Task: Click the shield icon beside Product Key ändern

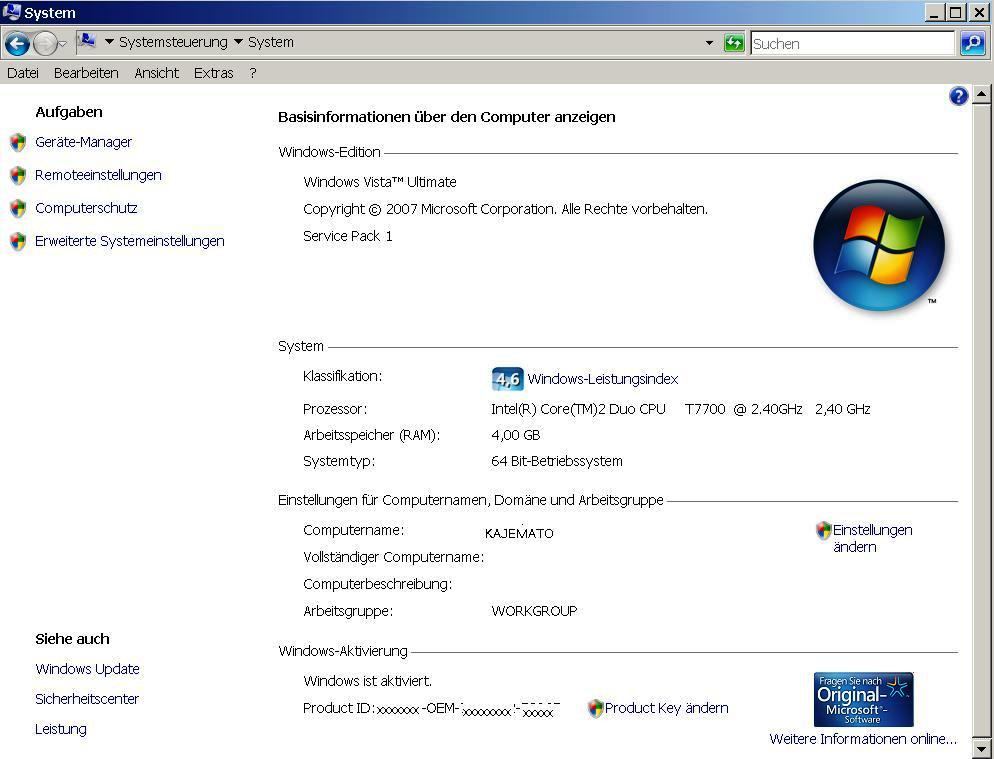Action: point(595,708)
